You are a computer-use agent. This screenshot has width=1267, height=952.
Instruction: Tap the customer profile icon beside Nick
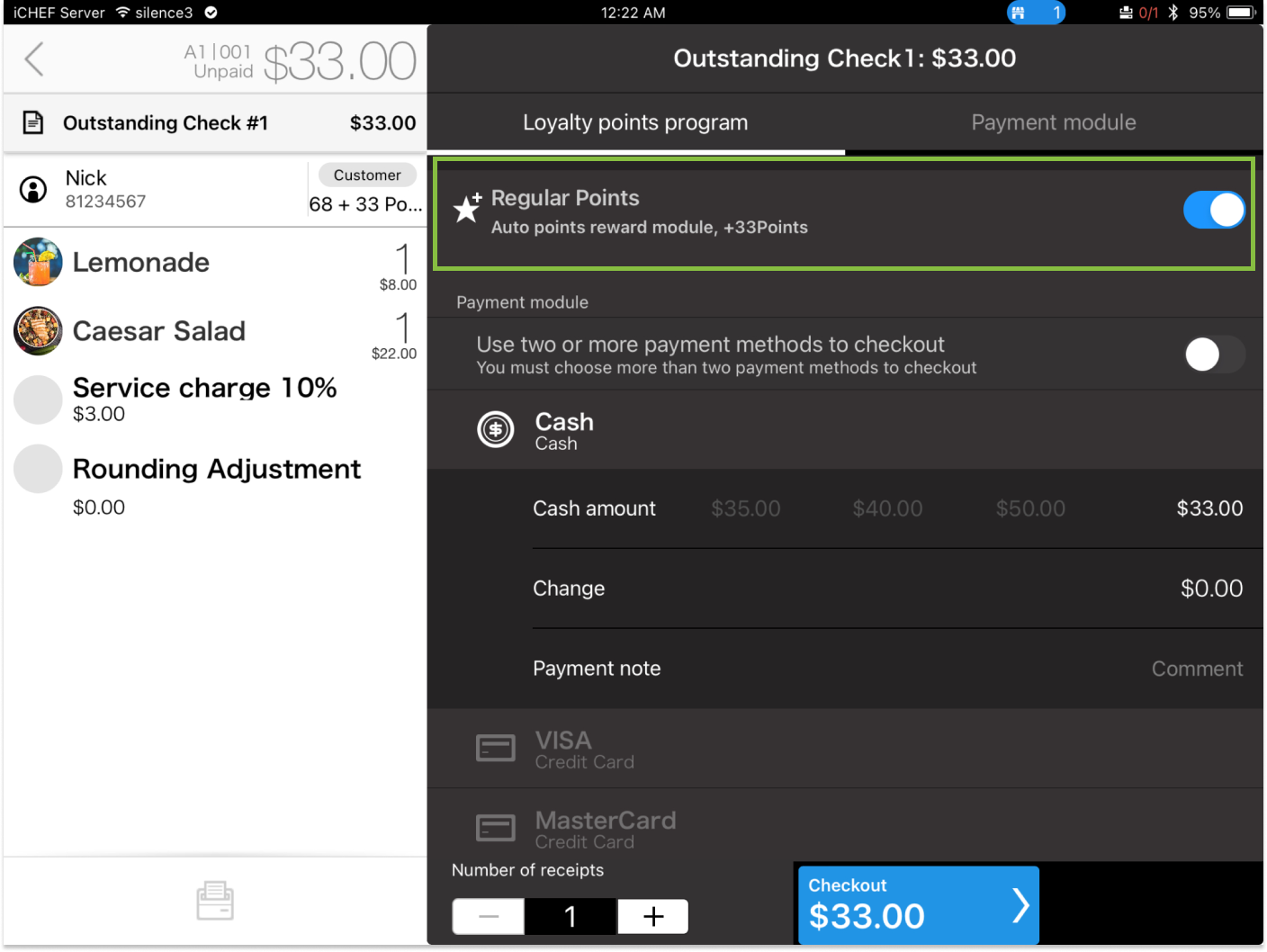[33, 189]
